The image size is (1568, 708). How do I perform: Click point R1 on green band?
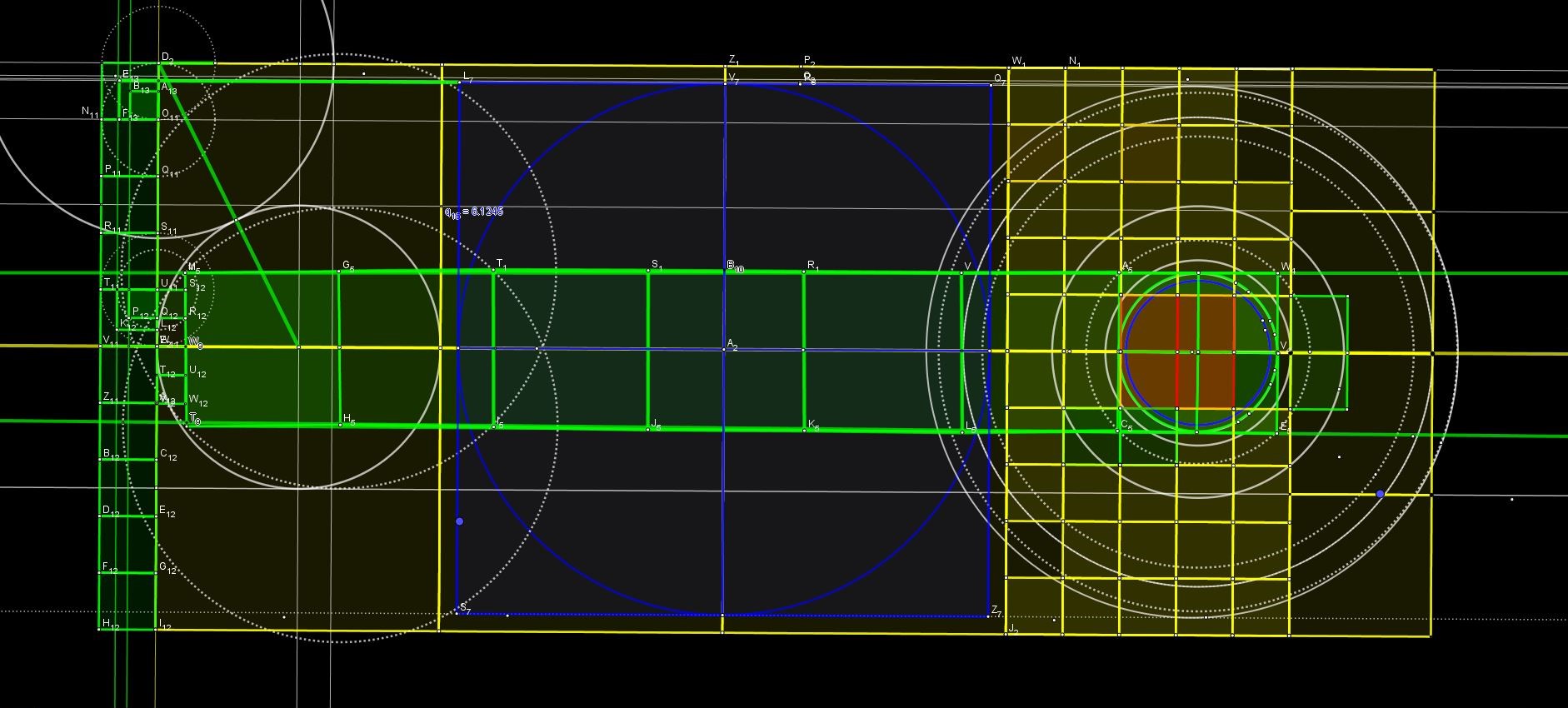click(x=804, y=272)
